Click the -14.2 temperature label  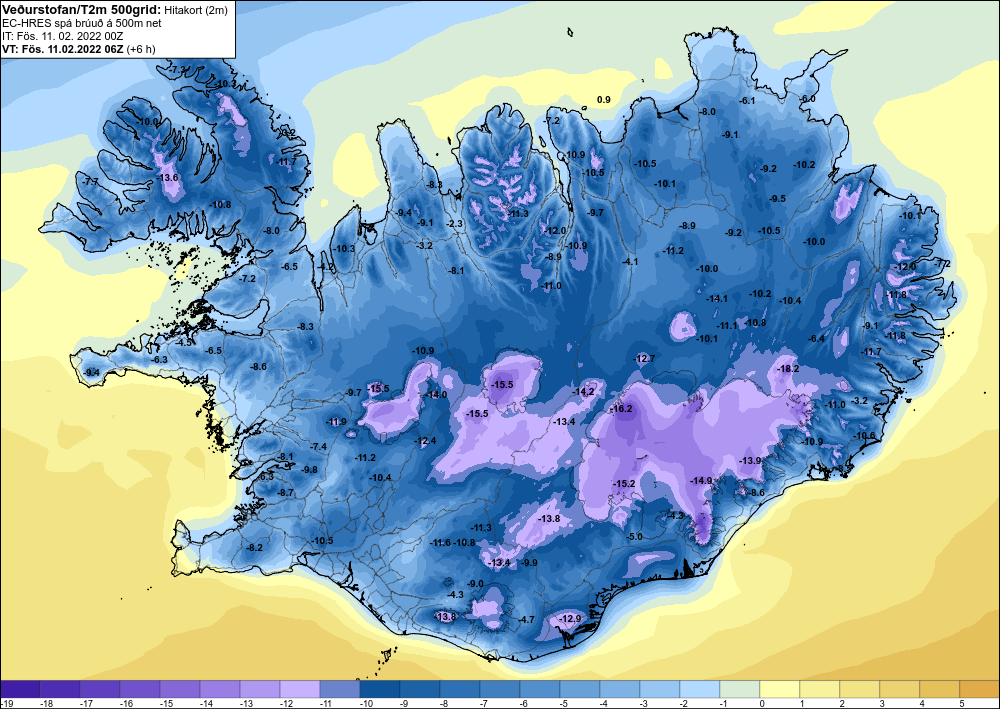coord(583,391)
